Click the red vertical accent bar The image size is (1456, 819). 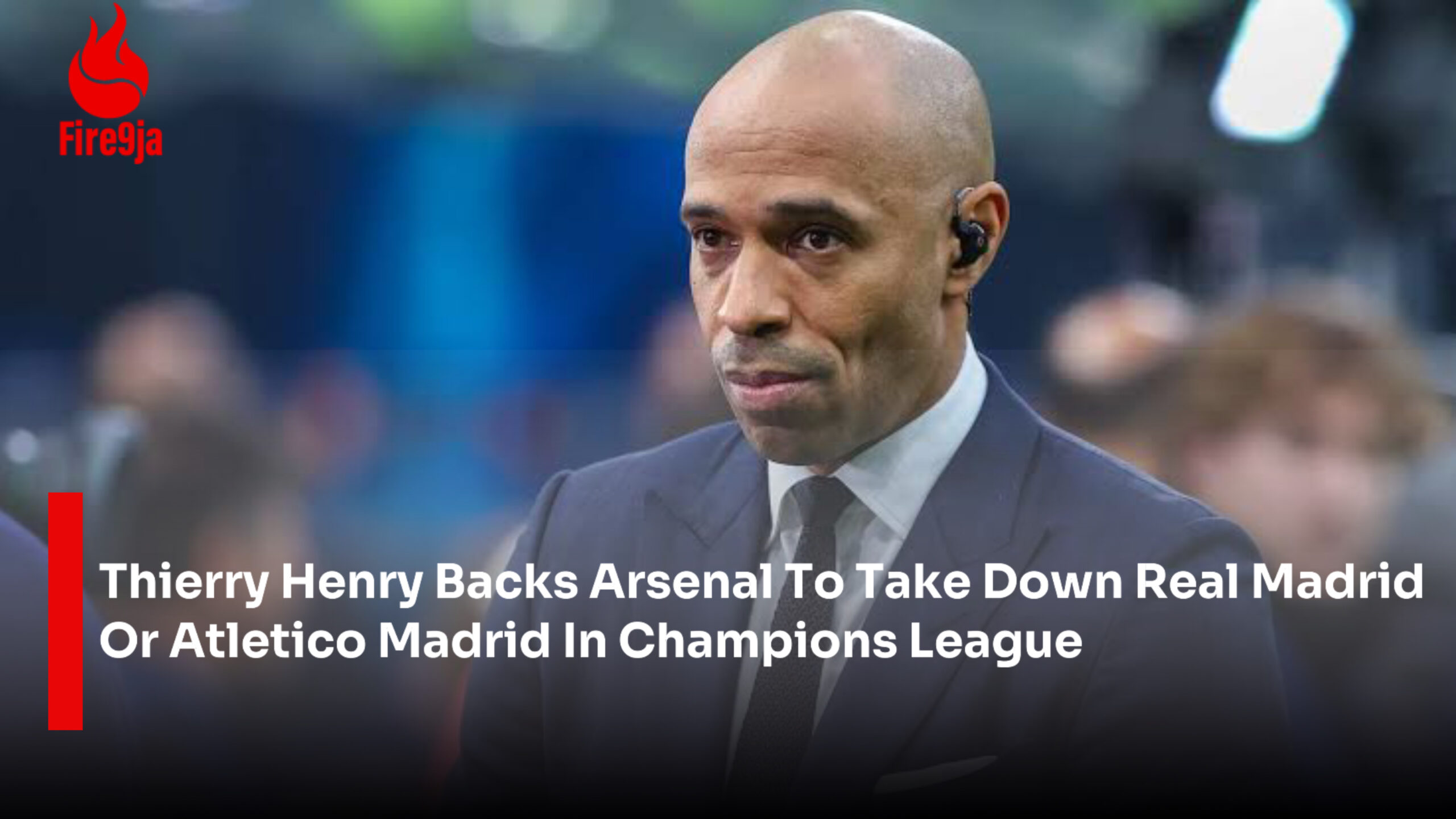[65, 611]
